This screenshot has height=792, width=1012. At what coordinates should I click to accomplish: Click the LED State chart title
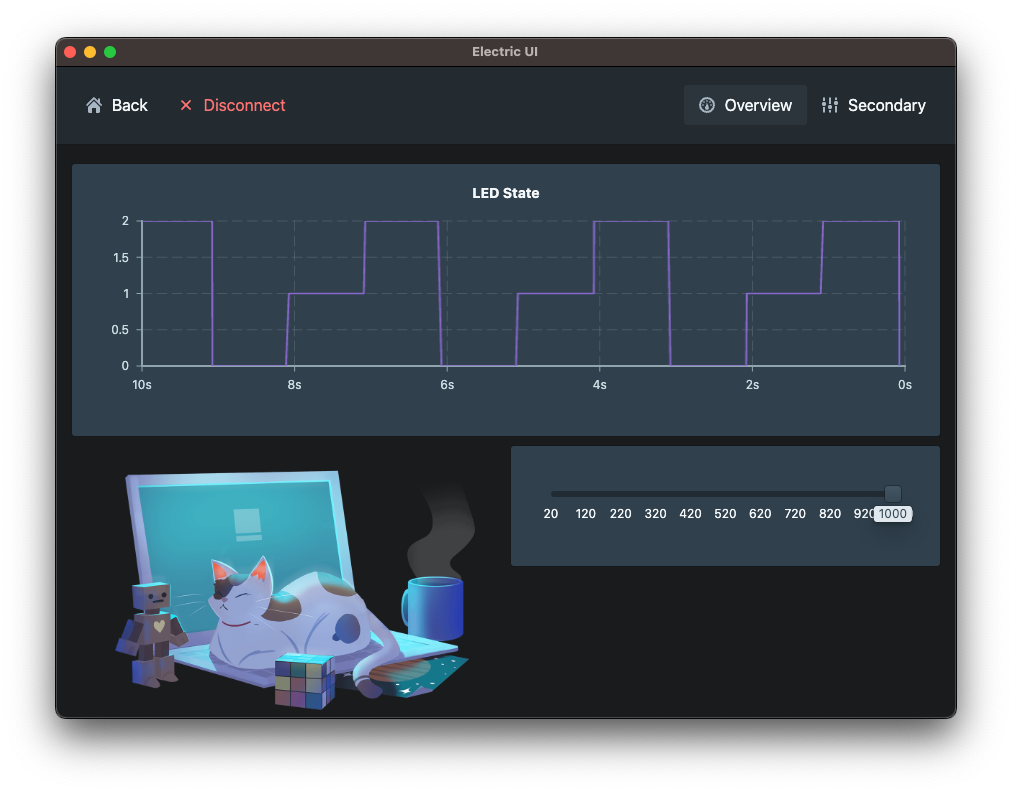click(505, 193)
